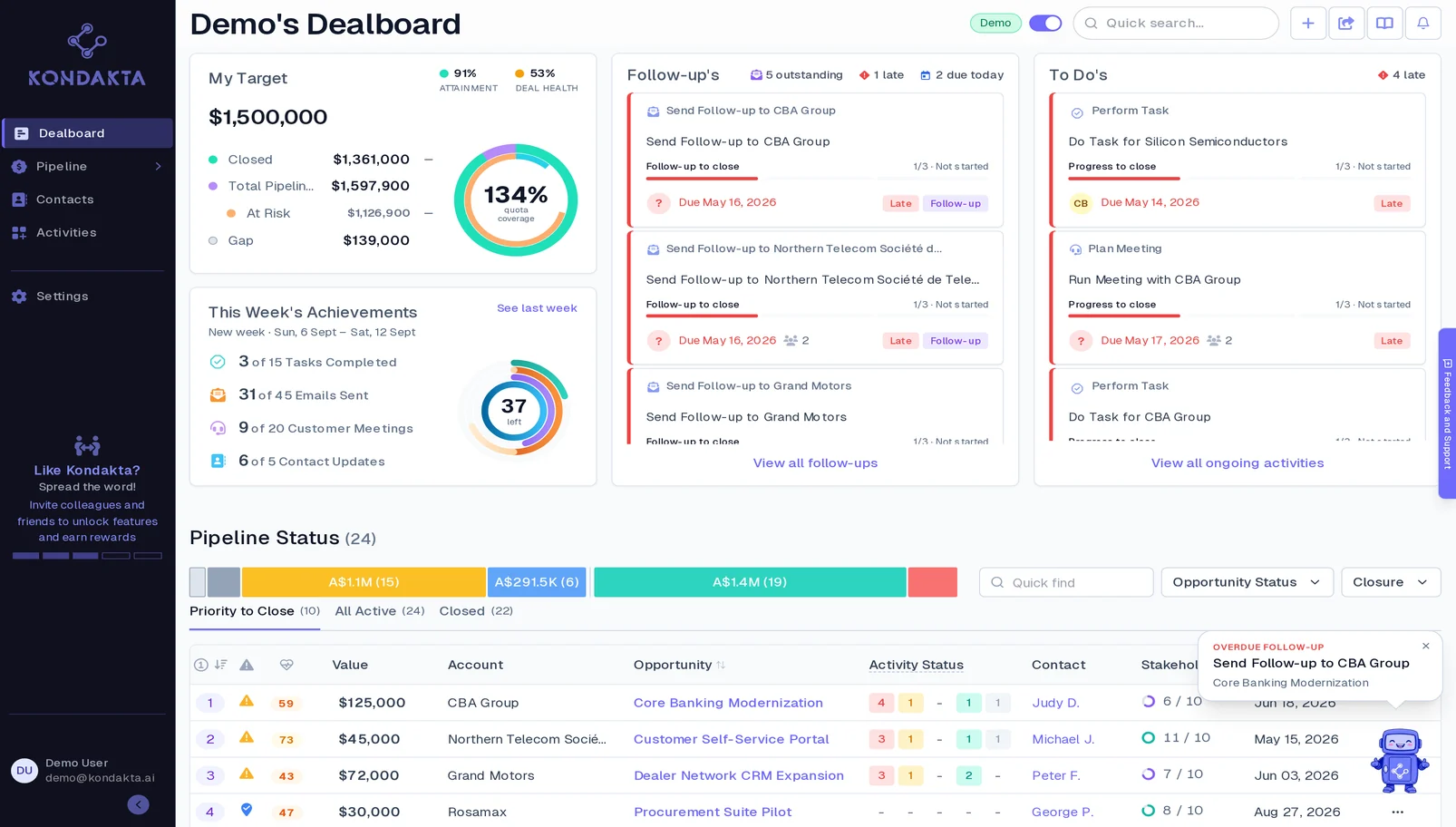Close the Overdue Follow-up popup
1456x827 pixels.
pos(1426,646)
